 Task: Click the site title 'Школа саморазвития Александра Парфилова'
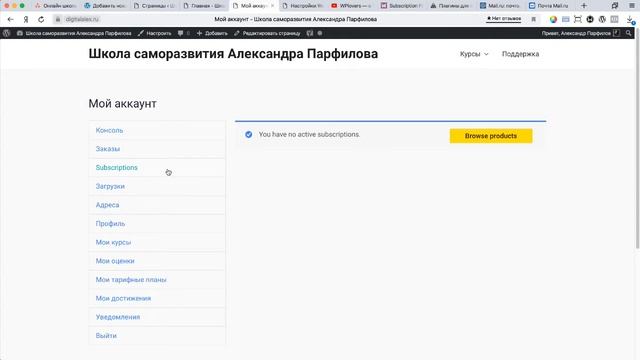(233, 54)
